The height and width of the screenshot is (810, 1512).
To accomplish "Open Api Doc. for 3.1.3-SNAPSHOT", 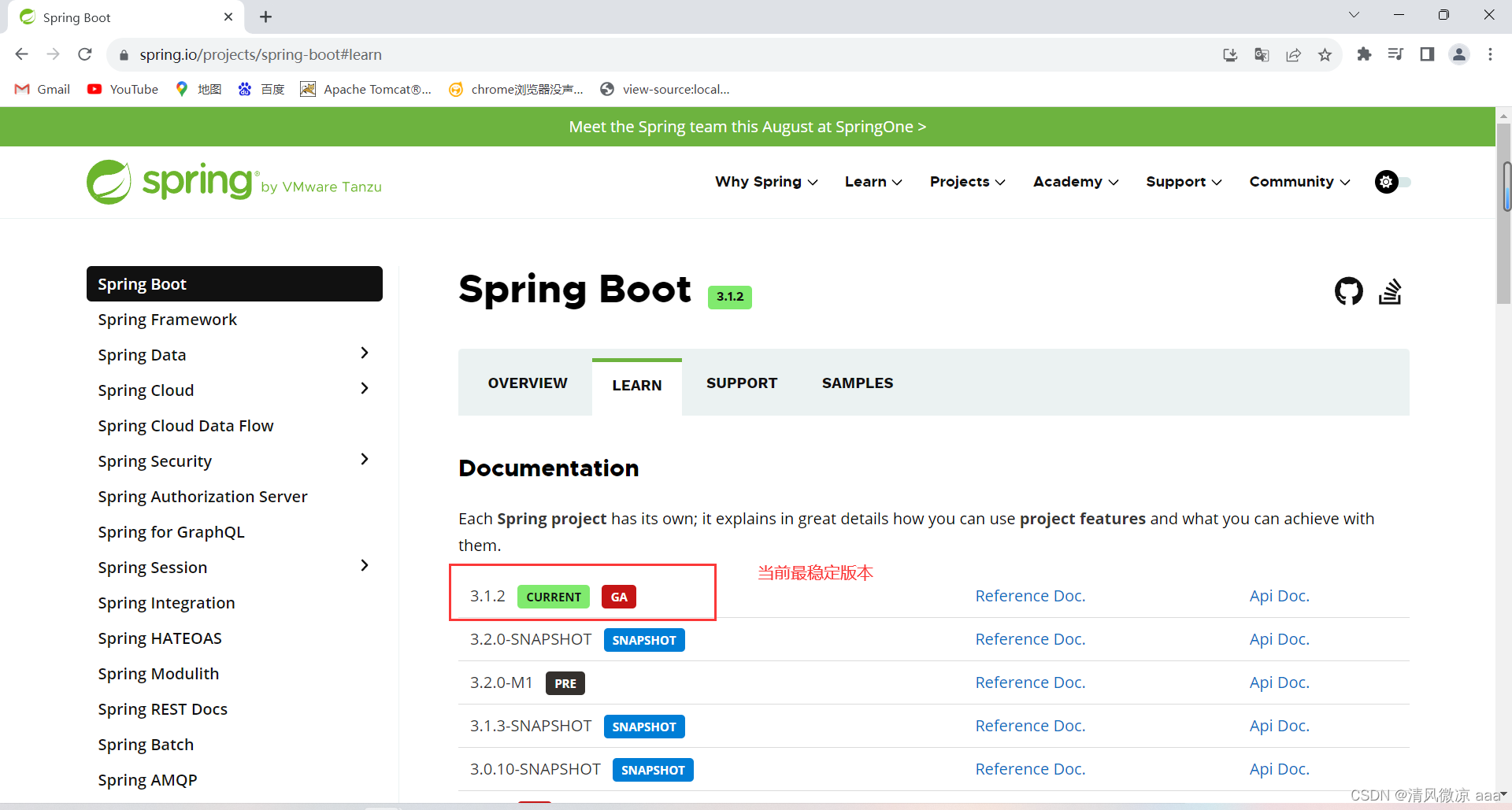I will [1279, 726].
